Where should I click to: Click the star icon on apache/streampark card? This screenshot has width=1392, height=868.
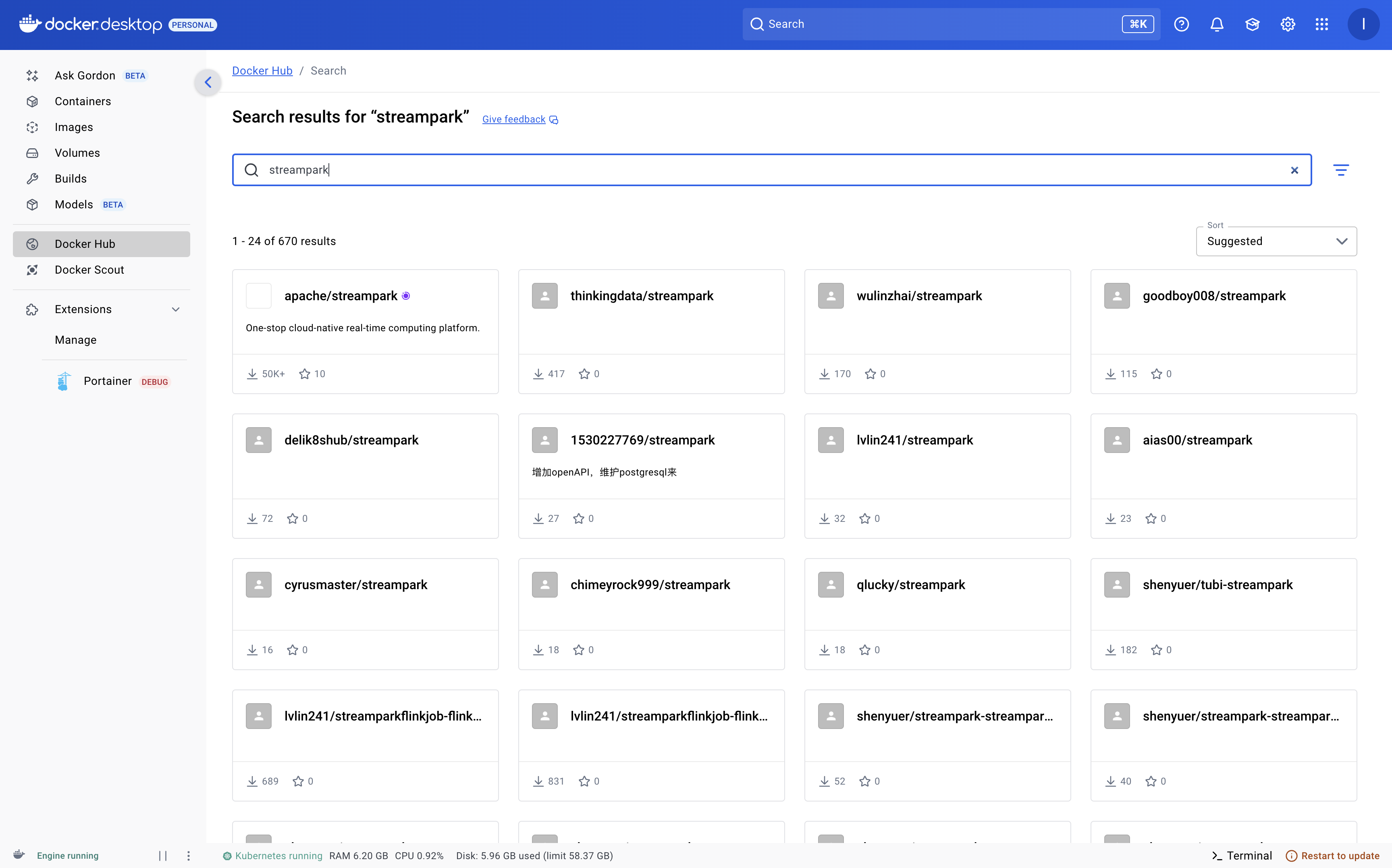(x=305, y=374)
